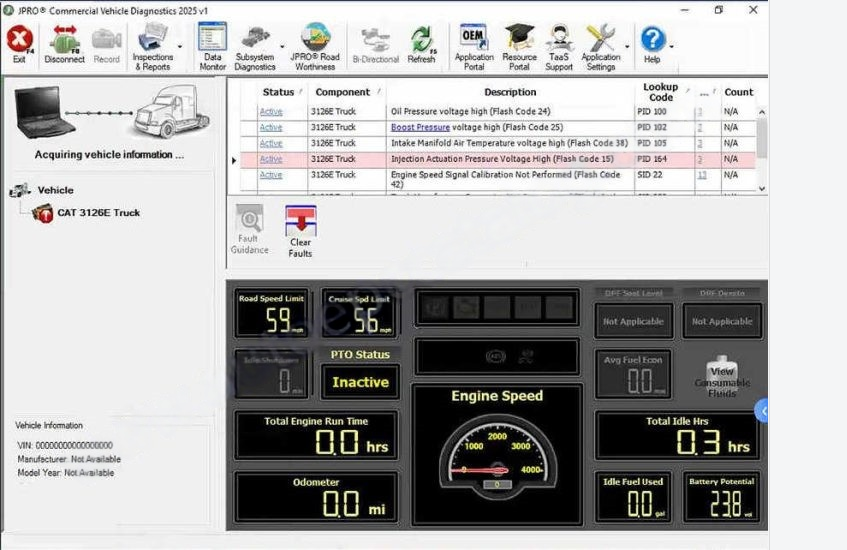
Task: Click the Total Engine Run Time readout
Action: 316,435
